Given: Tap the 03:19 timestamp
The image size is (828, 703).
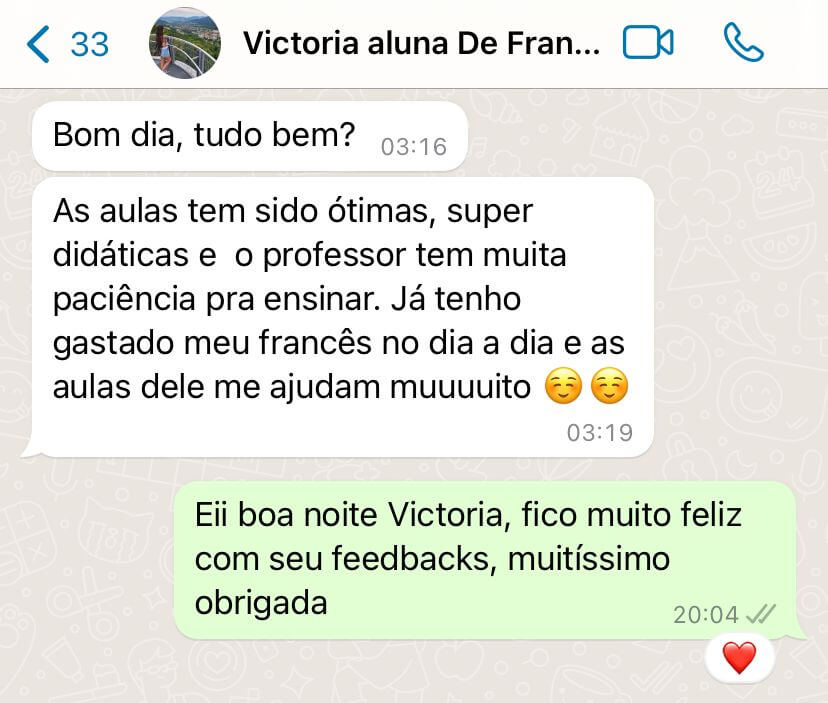Looking at the screenshot, I should [x=600, y=433].
